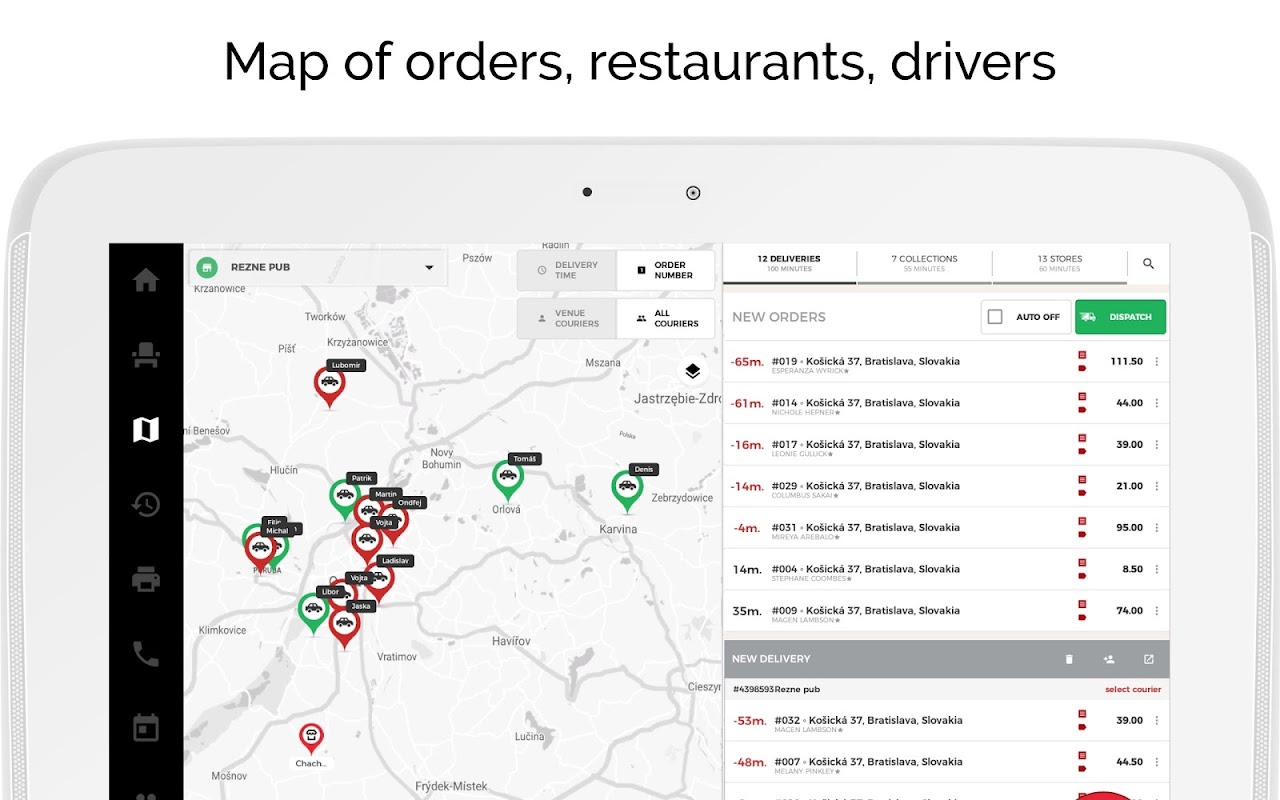This screenshot has width=1280, height=800.
Task: Click the note icon on order #019
Action: tap(1082, 355)
